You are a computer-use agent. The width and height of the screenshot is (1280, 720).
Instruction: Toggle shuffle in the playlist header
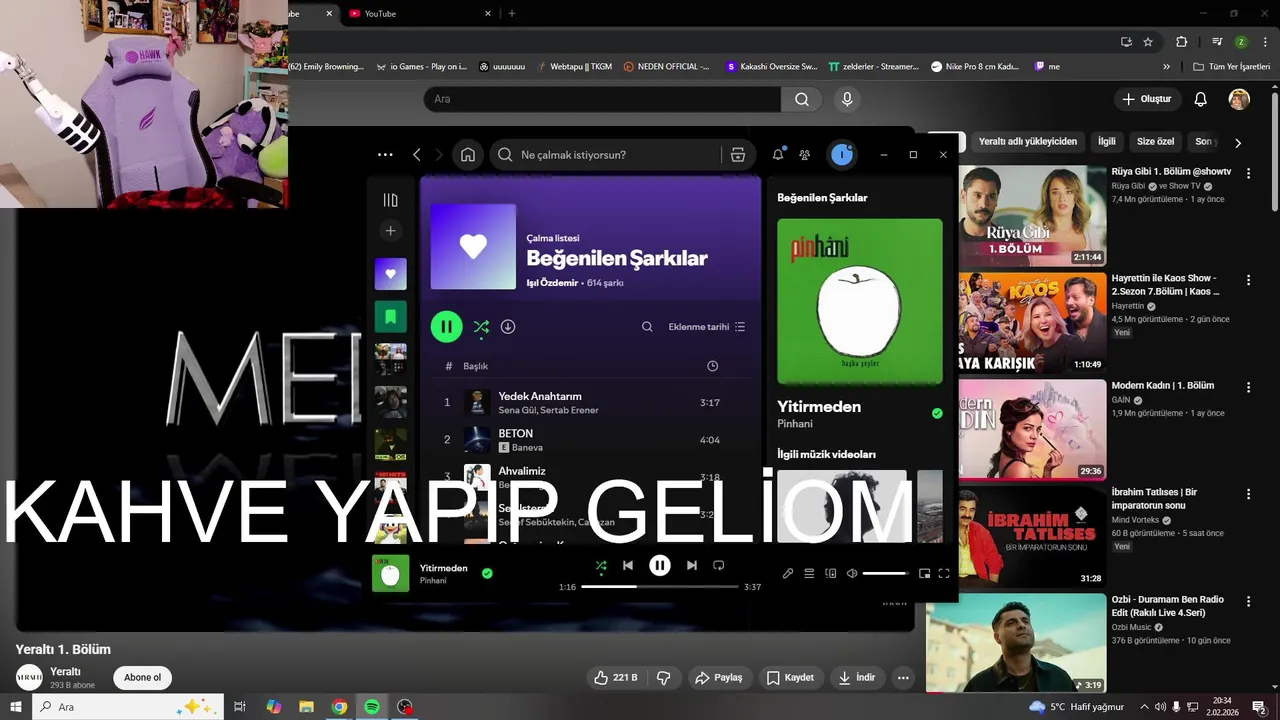point(481,327)
